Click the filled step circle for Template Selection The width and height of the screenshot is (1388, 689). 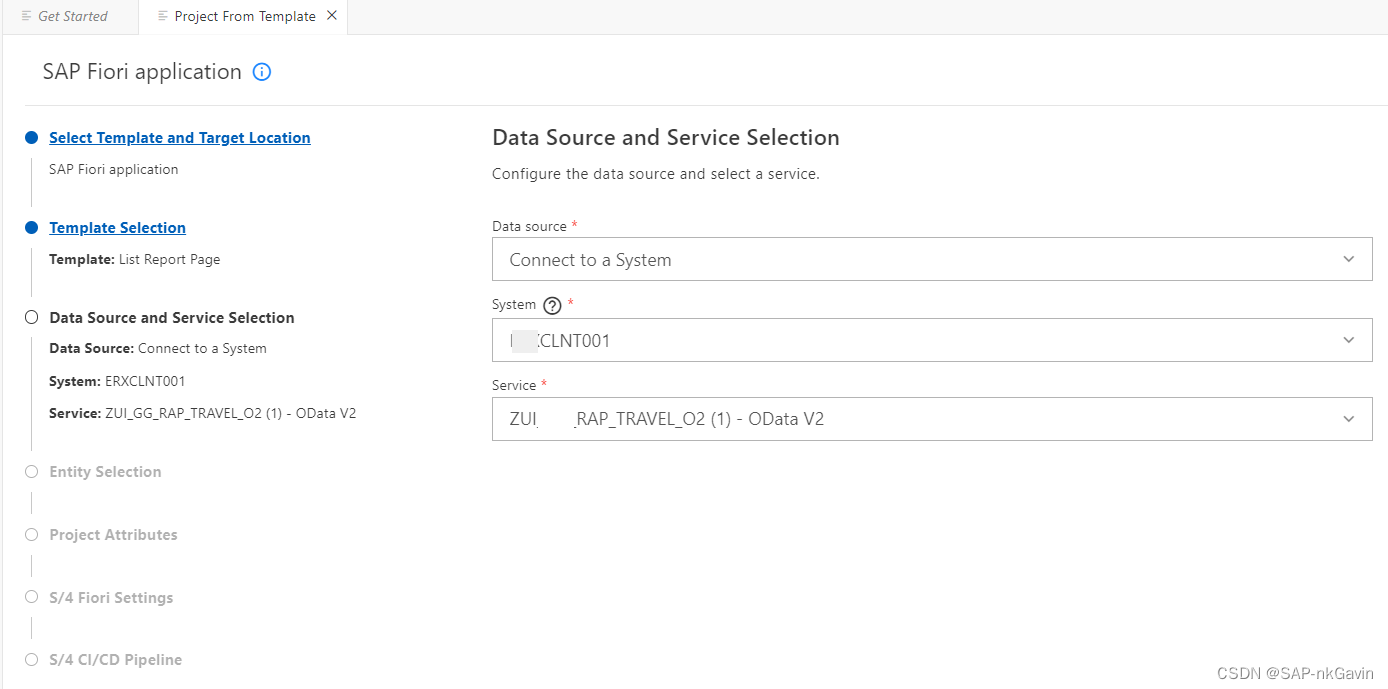[x=32, y=228]
